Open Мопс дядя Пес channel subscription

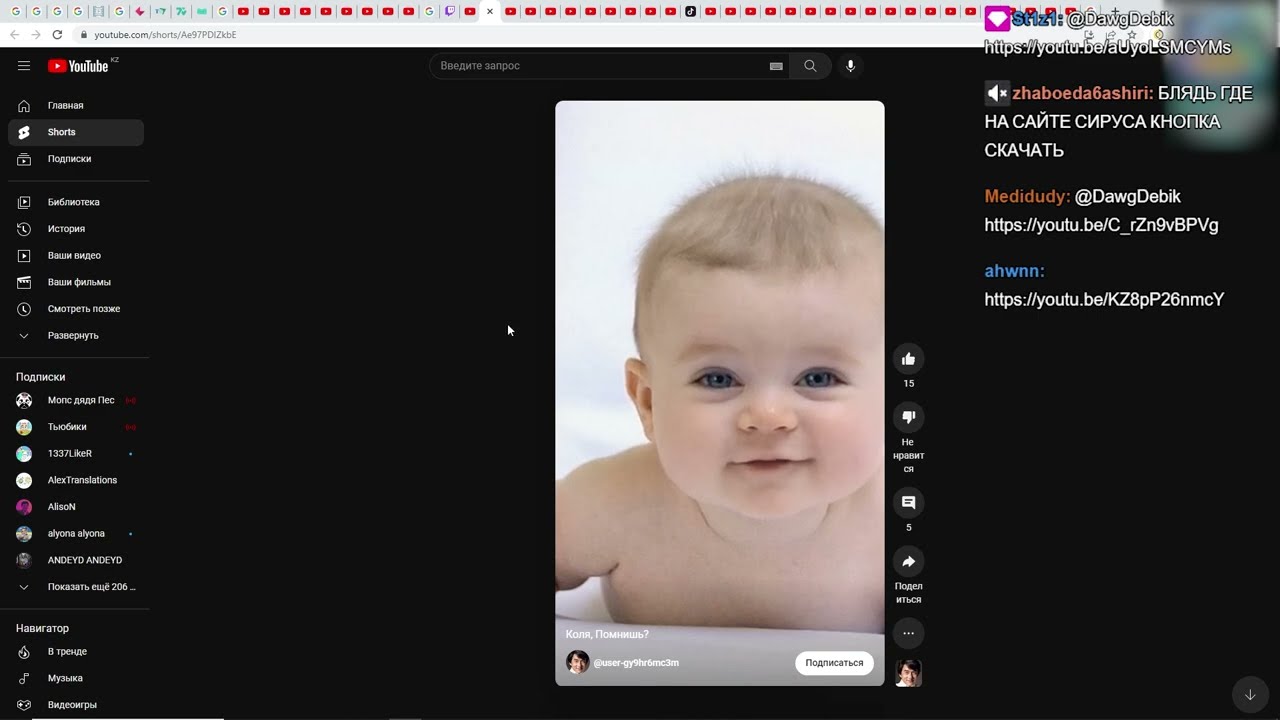76,400
